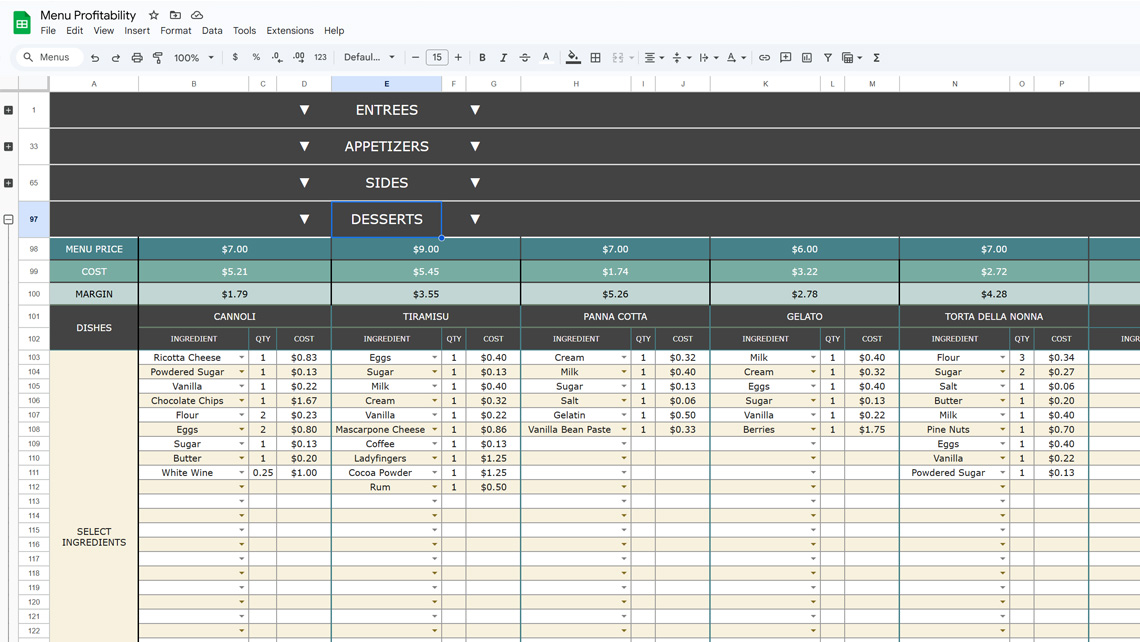Open the text rotation options
The image size is (1140, 642).
736,57
